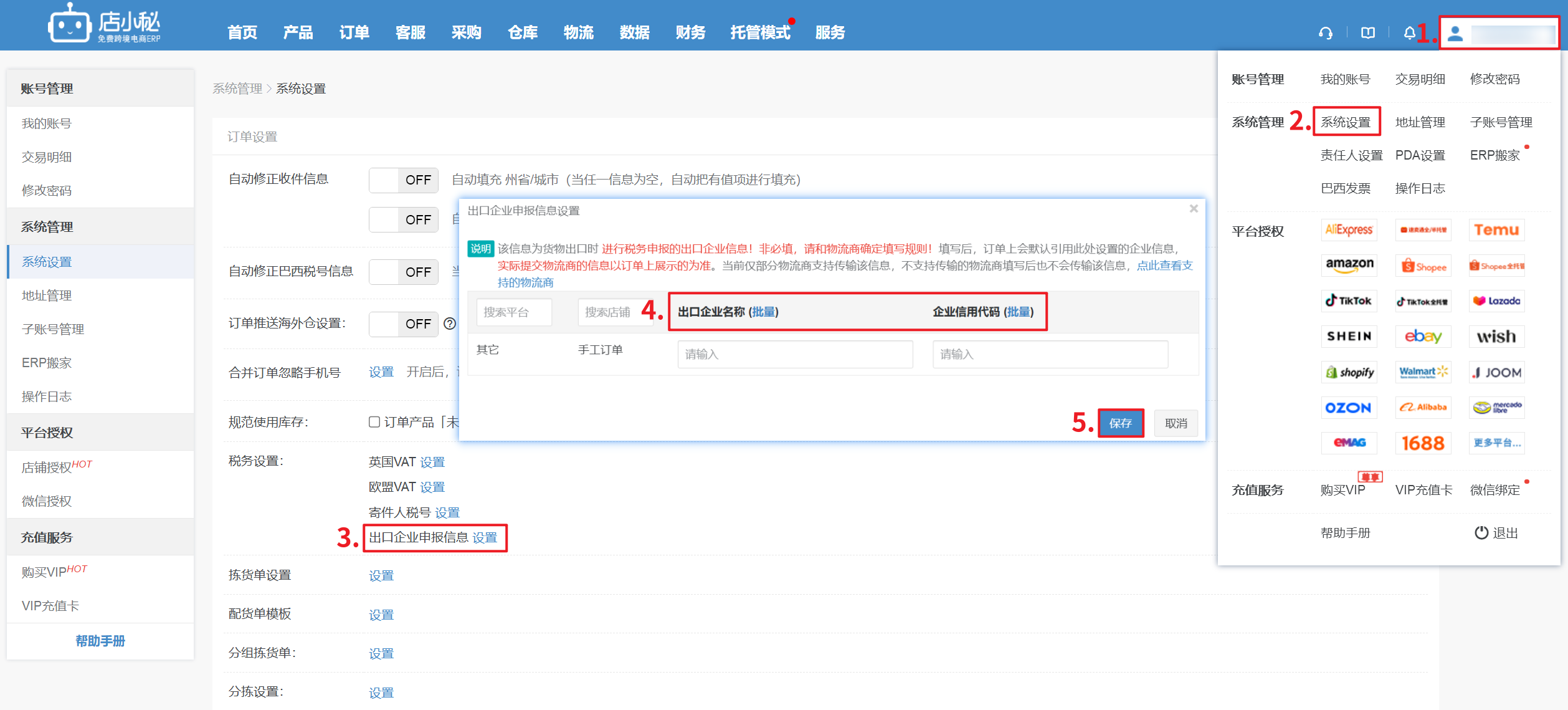
Task: Click the customer service headset icon
Action: pyautogui.click(x=1325, y=33)
